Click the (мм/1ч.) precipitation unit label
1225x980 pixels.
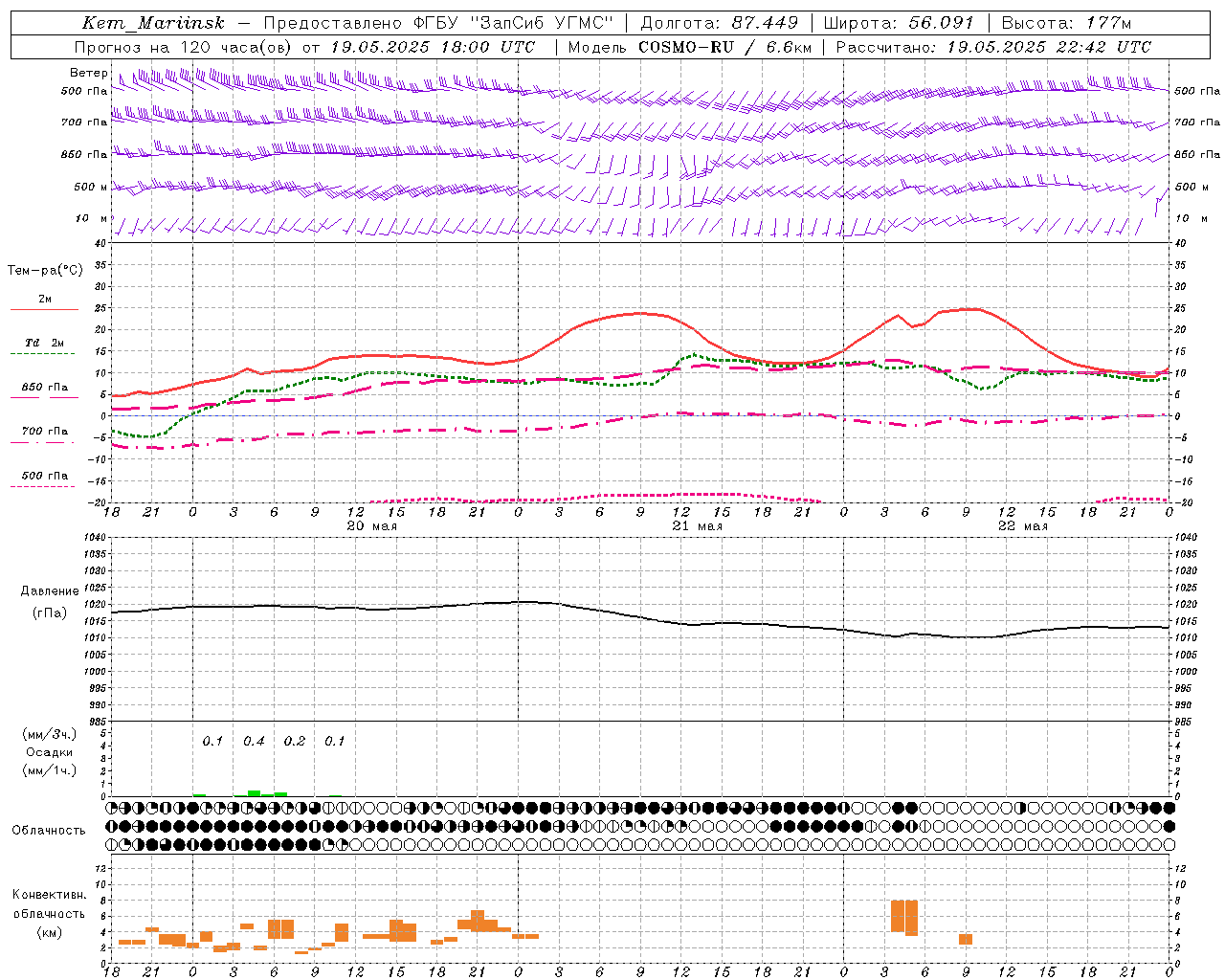click(x=50, y=770)
